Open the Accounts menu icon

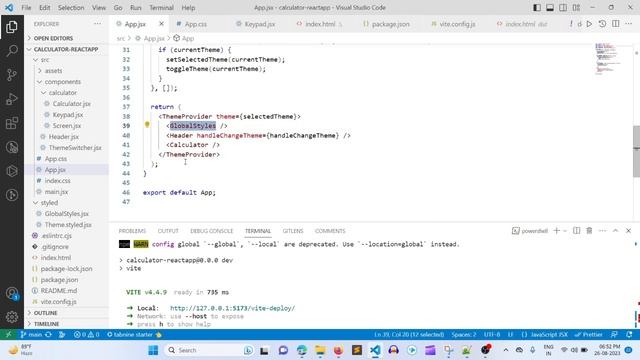[x=12, y=293]
